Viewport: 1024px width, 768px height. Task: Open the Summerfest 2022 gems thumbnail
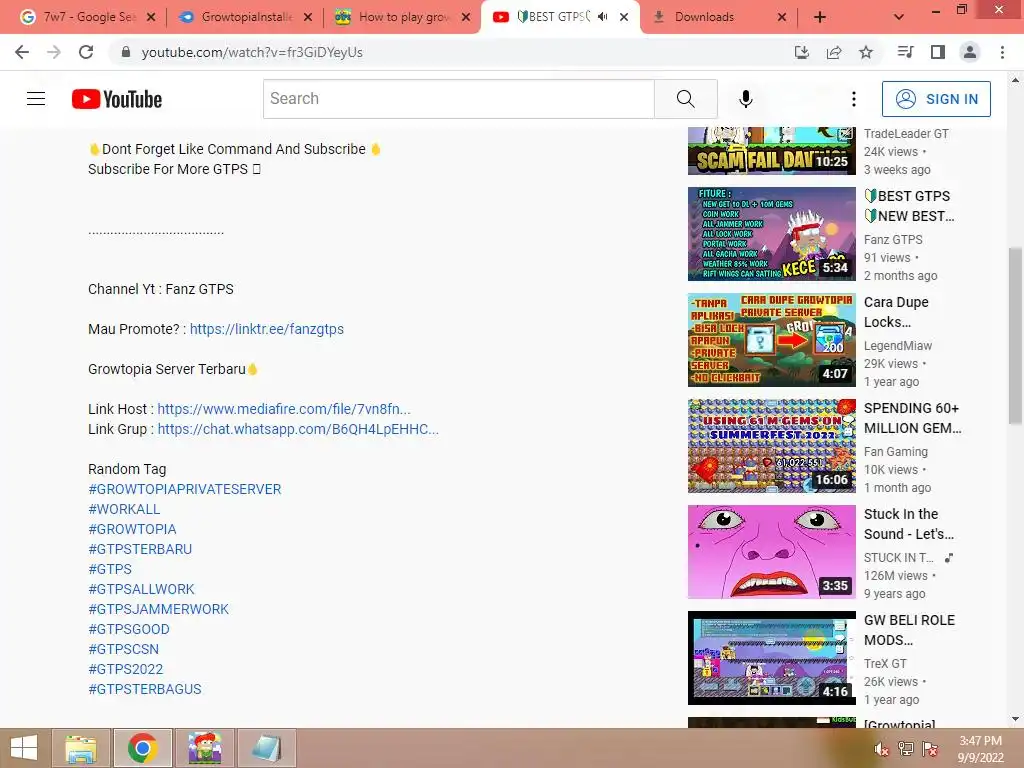point(771,446)
